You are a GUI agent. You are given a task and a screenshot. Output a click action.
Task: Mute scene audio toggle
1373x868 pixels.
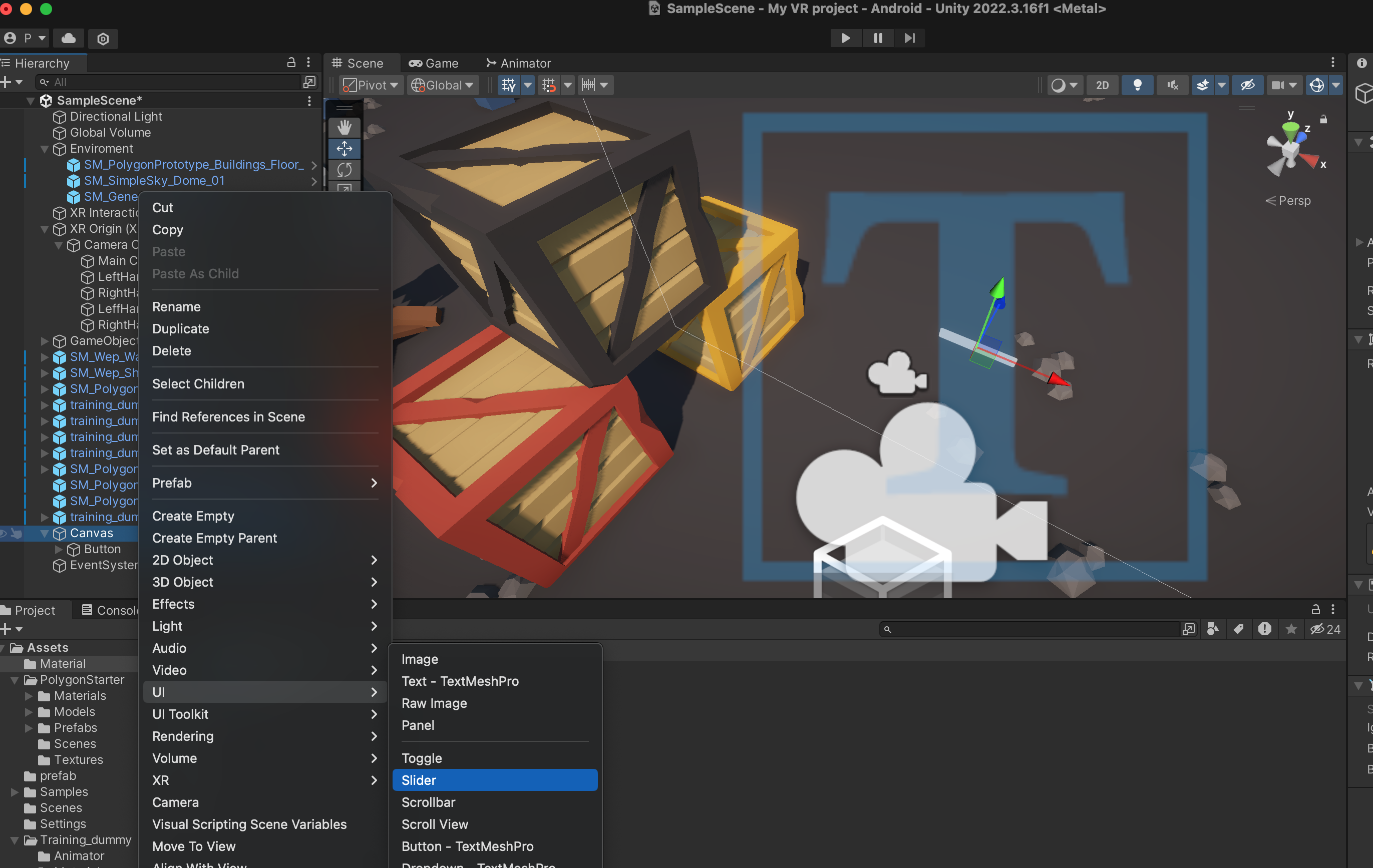point(1172,85)
